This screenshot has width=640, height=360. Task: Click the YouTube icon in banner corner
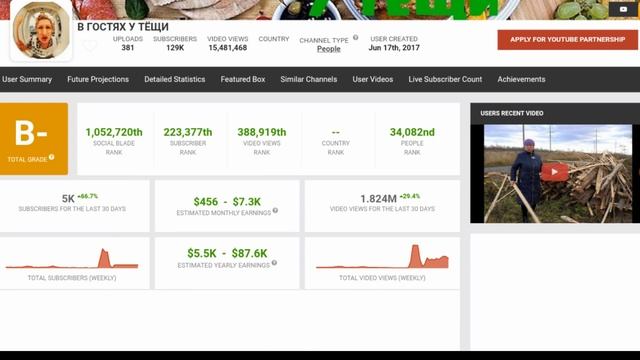[x=623, y=9]
